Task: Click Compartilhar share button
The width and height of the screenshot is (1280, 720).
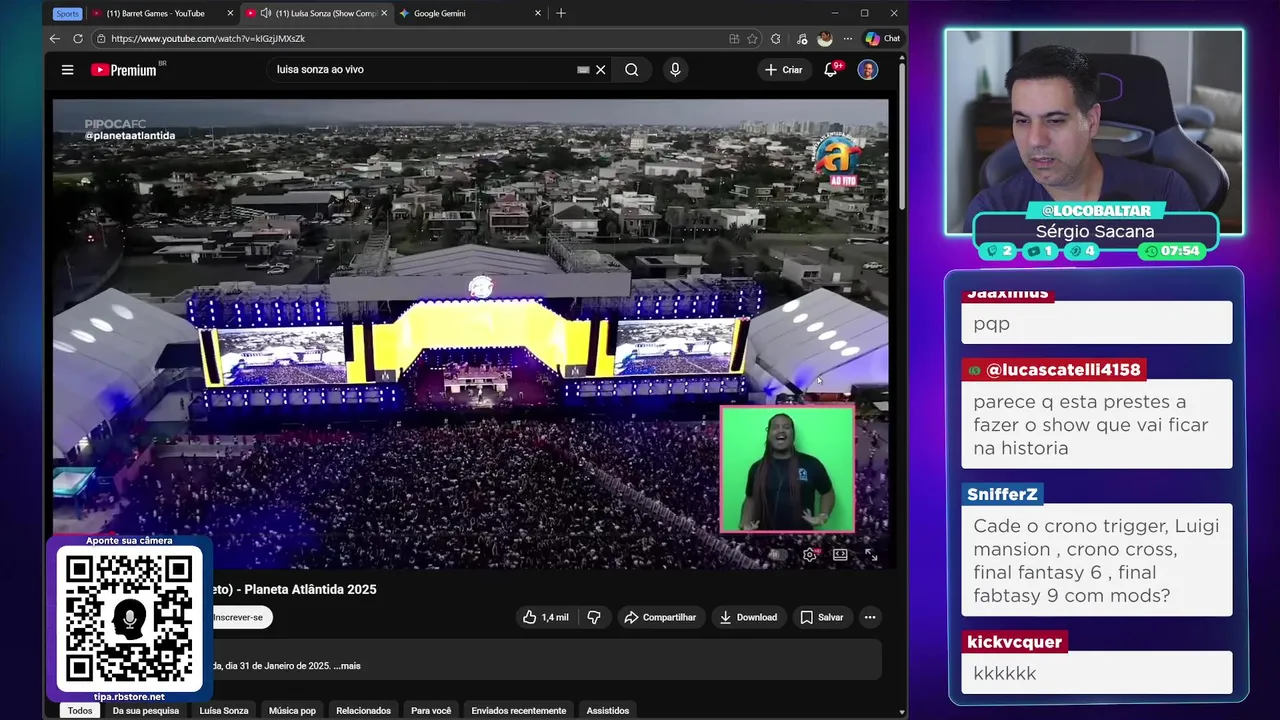Action: (660, 617)
